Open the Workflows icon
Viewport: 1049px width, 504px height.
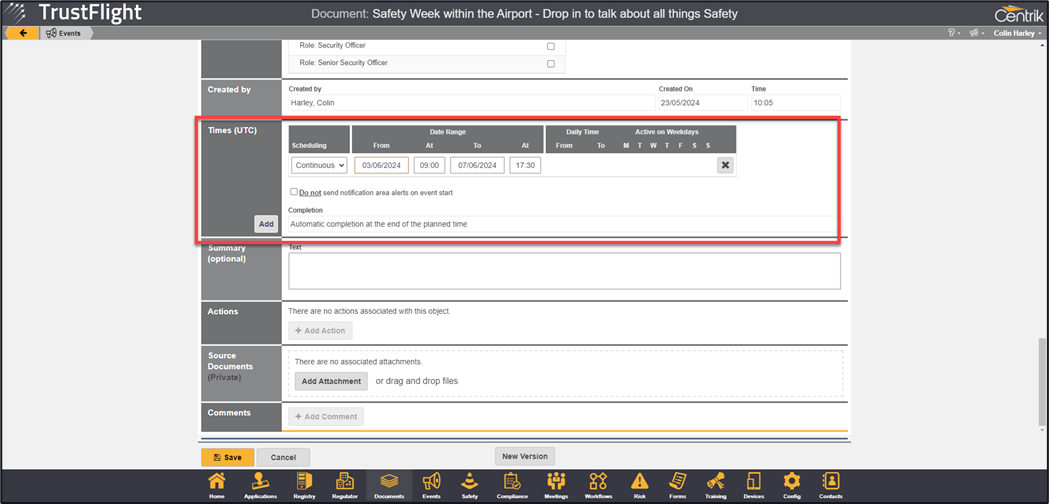pyautogui.click(x=598, y=485)
